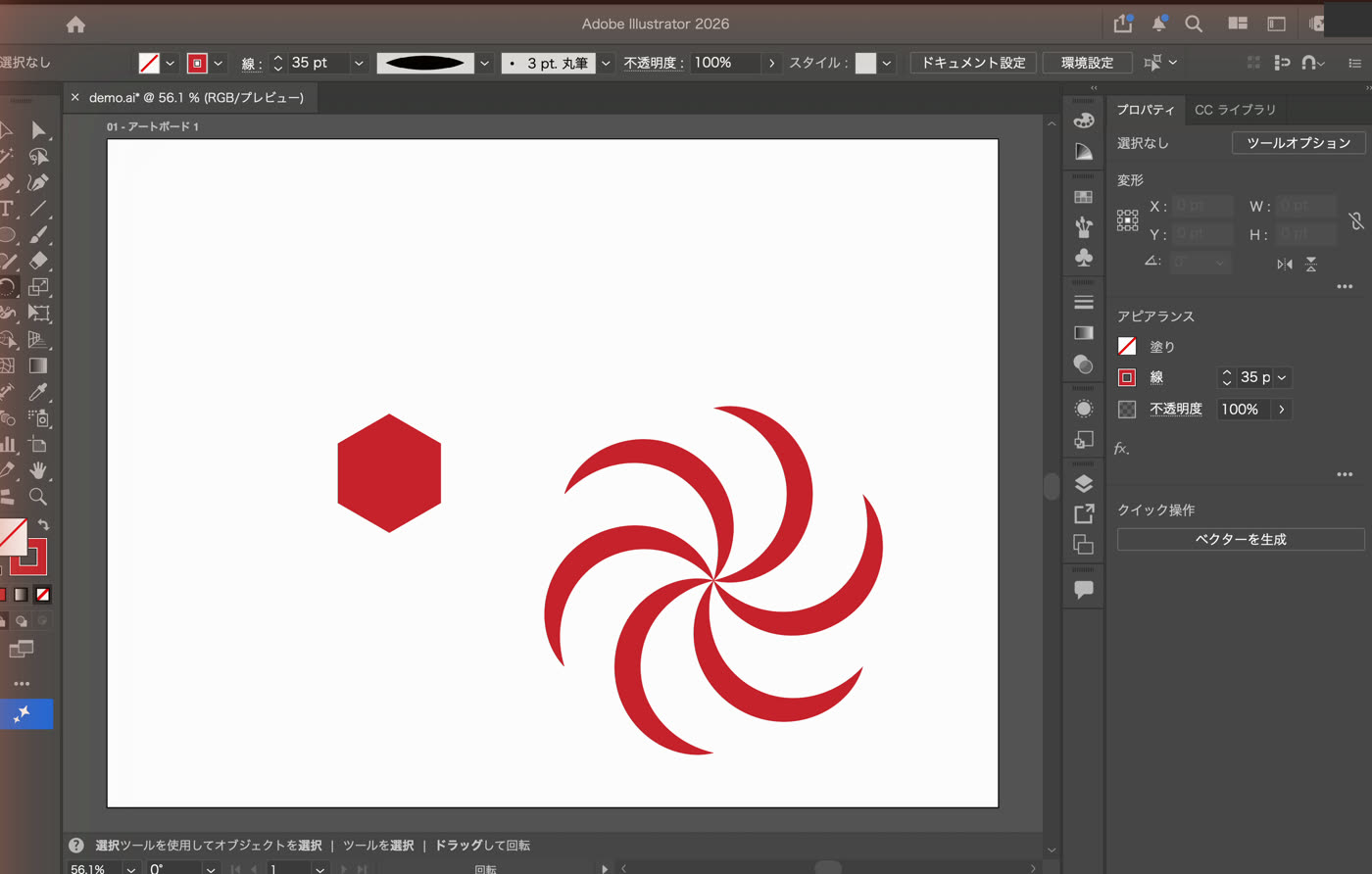Click the ツールオプション button
Screen dimensions: 1372x874
pos(1298,143)
